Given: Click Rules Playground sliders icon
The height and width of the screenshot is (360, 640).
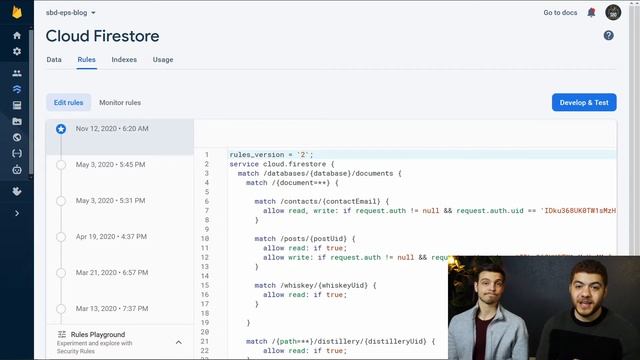Looking at the screenshot, I should pyautogui.click(x=62, y=334).
